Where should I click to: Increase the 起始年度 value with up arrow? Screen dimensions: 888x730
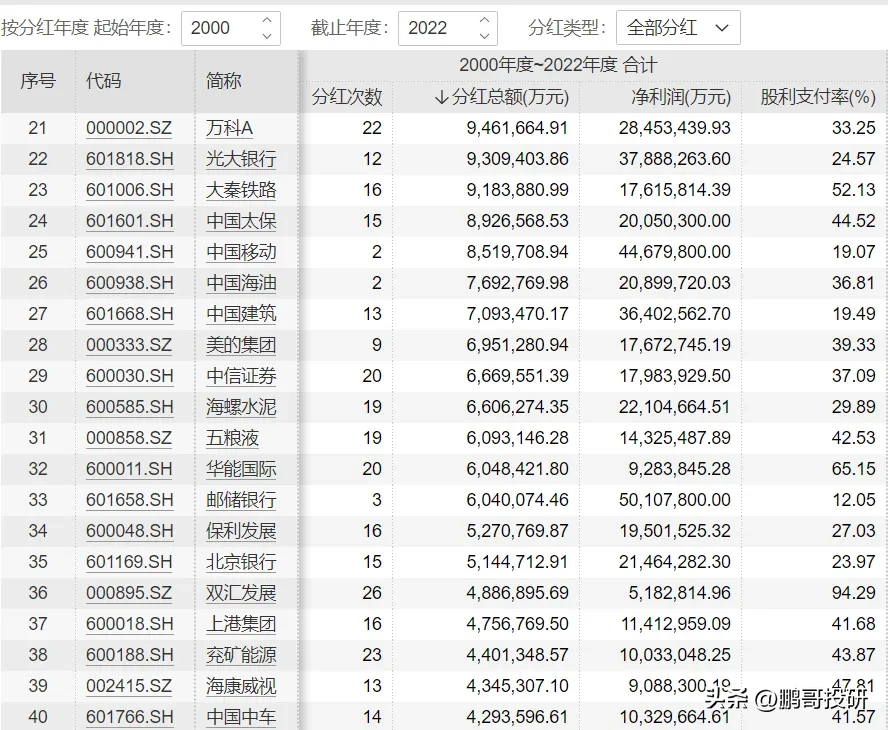(x=267, y=20)
